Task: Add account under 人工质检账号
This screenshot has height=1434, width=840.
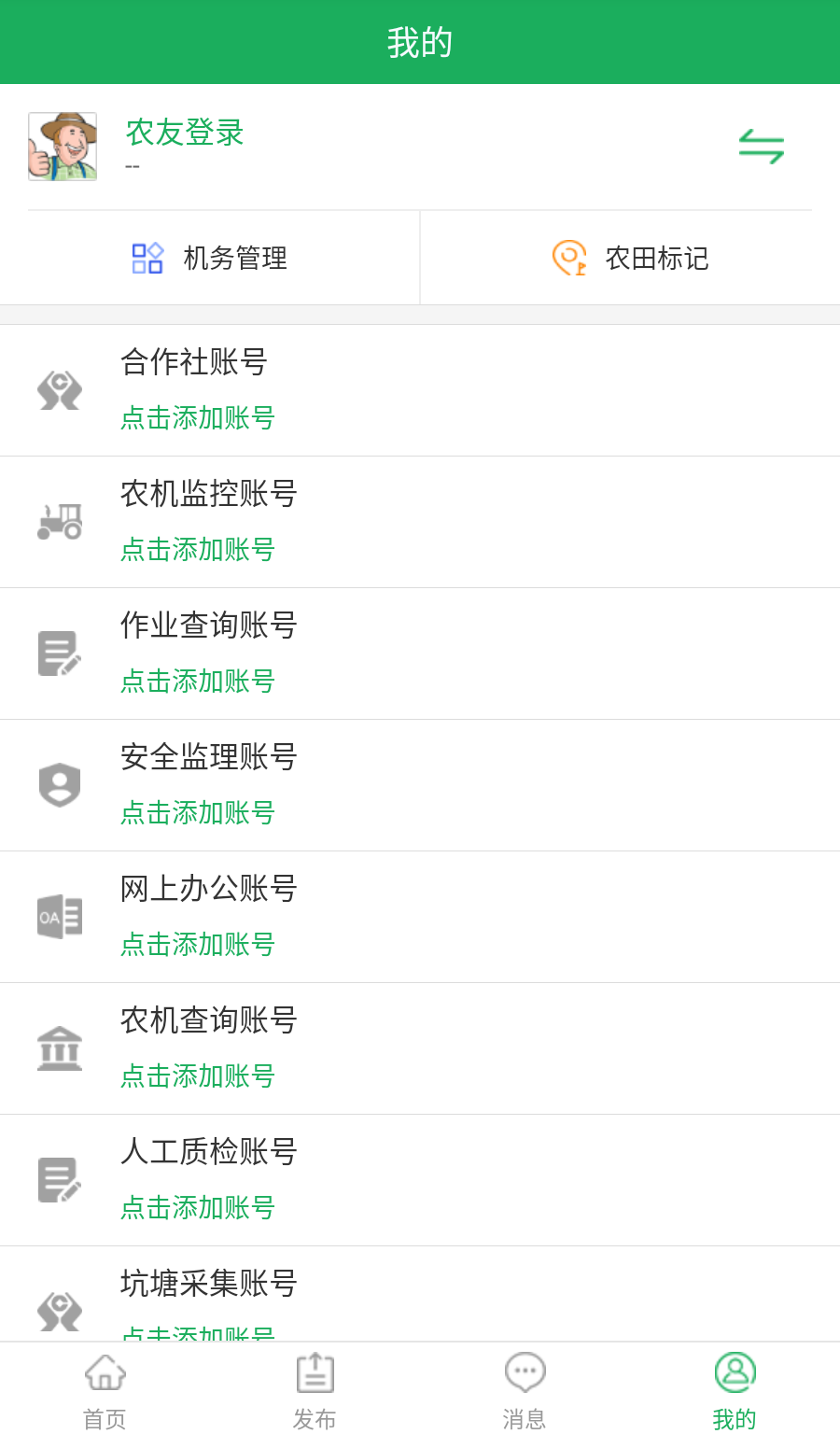Action: (198, 1208)
